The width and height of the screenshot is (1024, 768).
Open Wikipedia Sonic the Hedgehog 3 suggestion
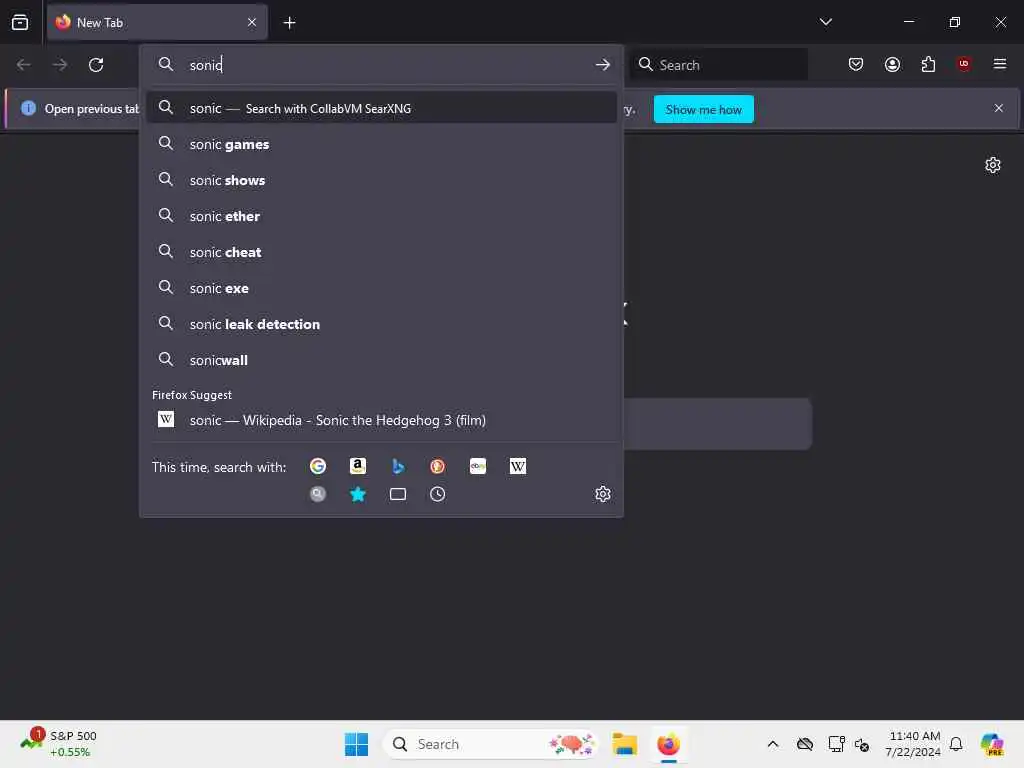tap(381, 420)
